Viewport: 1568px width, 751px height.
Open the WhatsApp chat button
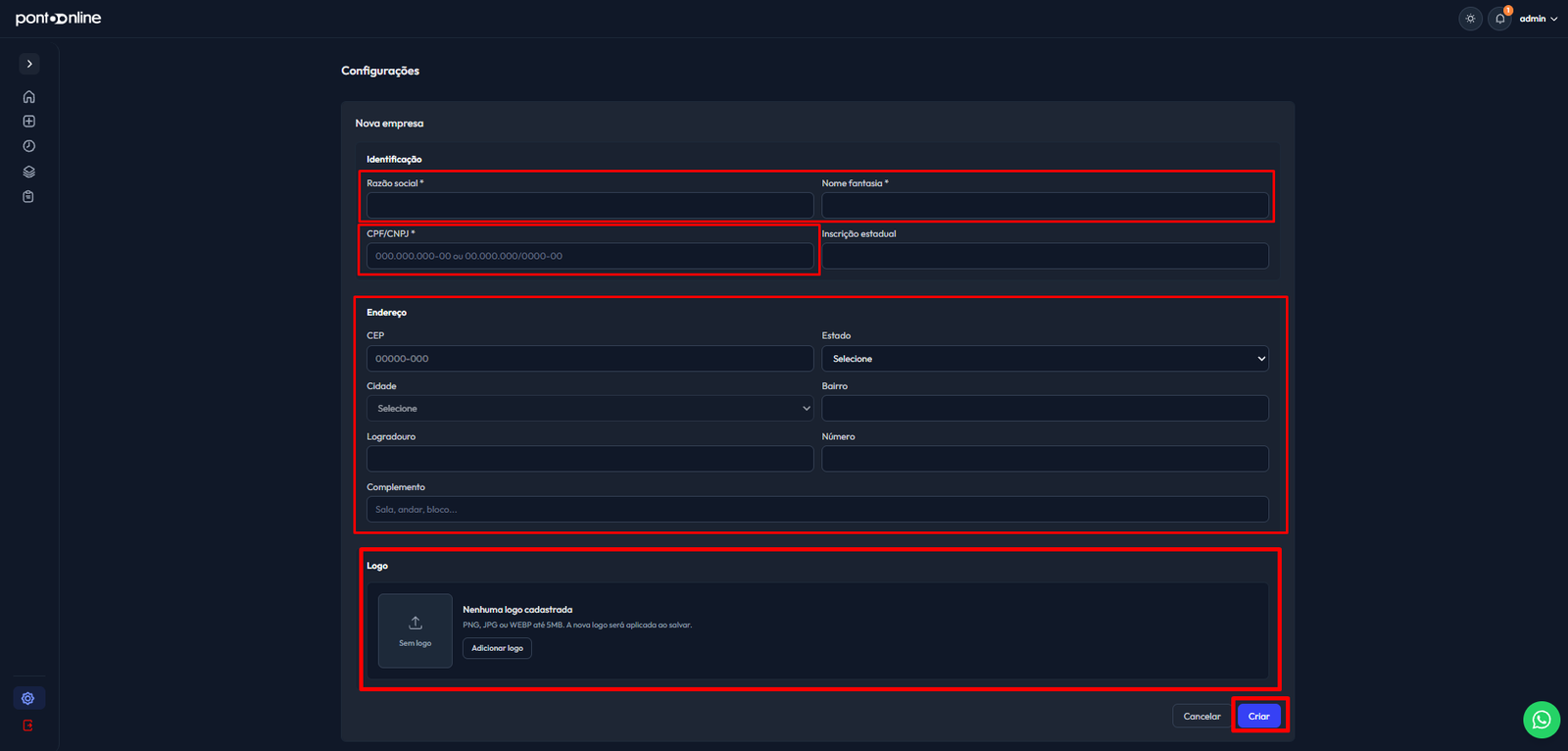click(x=1542, y=720)
